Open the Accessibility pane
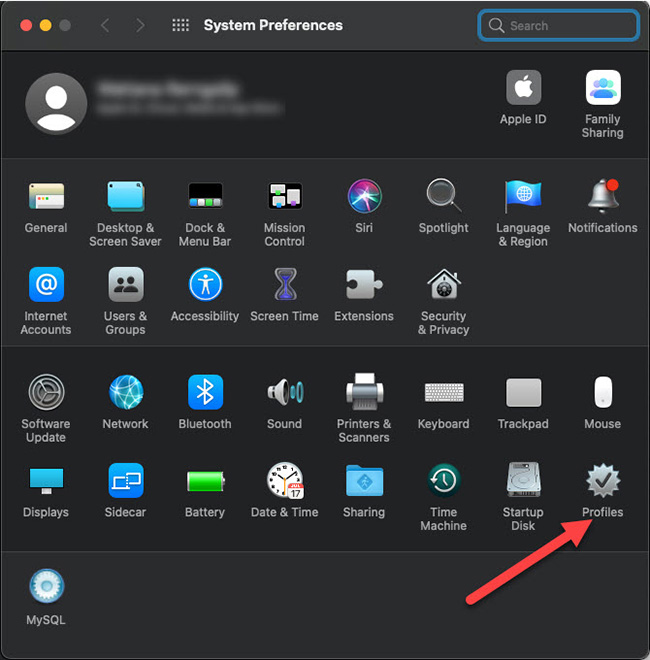This screenshot has height=660, width=650. tap(205, 285)
